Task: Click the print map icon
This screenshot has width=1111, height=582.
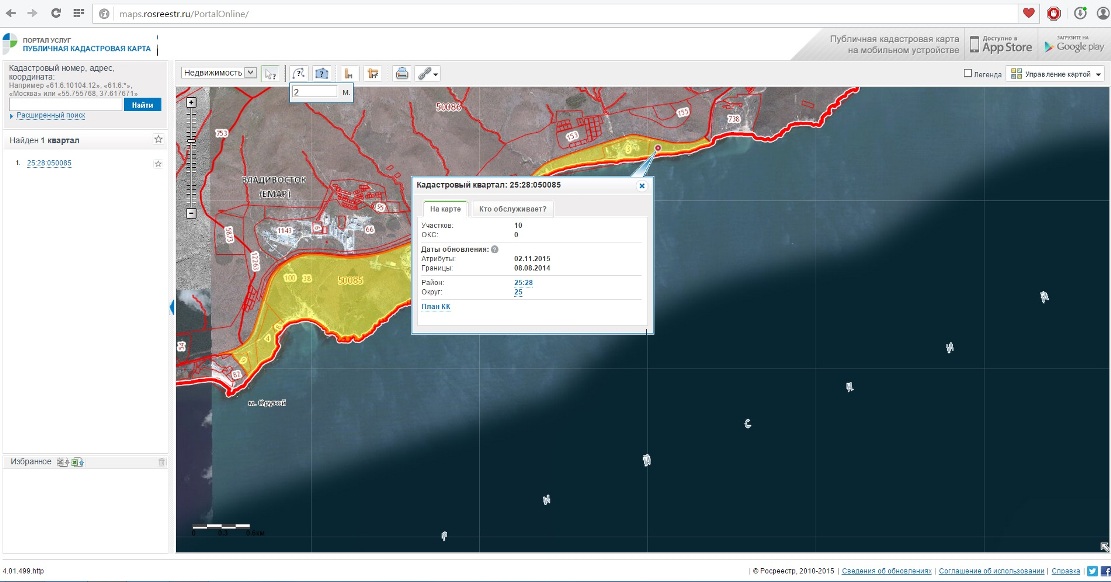Action: pyautogui.click(x=401, y=73)
